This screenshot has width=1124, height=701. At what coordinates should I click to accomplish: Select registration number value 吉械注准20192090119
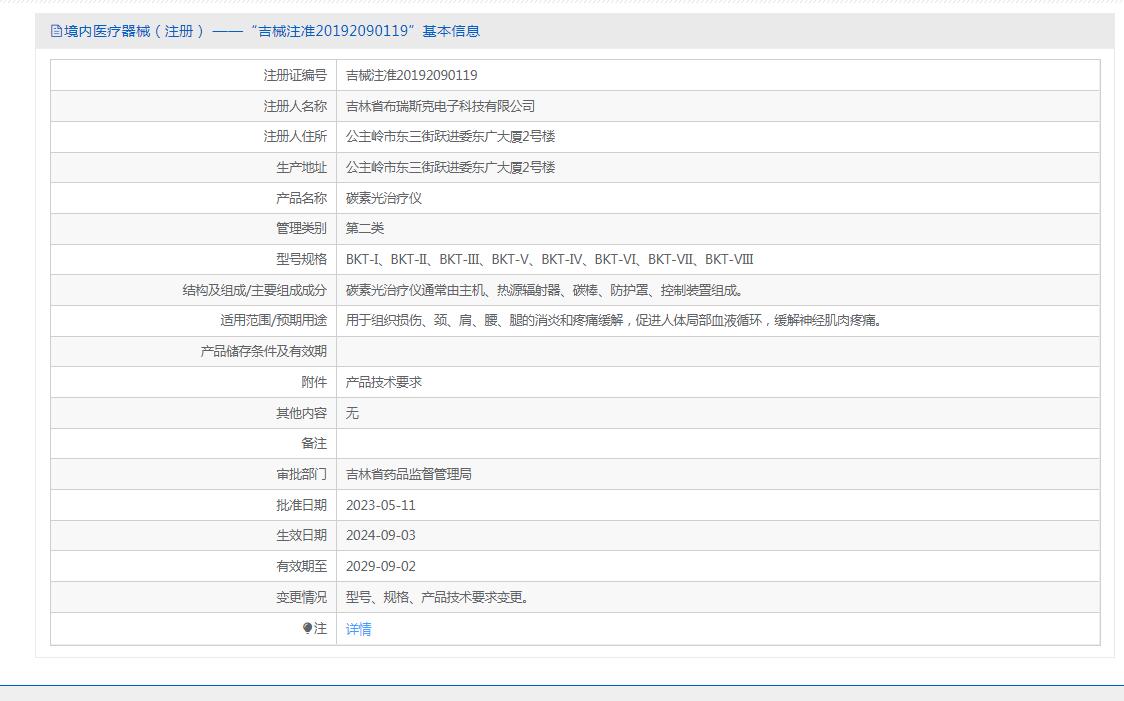pyautogui.click(x=411, y=75)
